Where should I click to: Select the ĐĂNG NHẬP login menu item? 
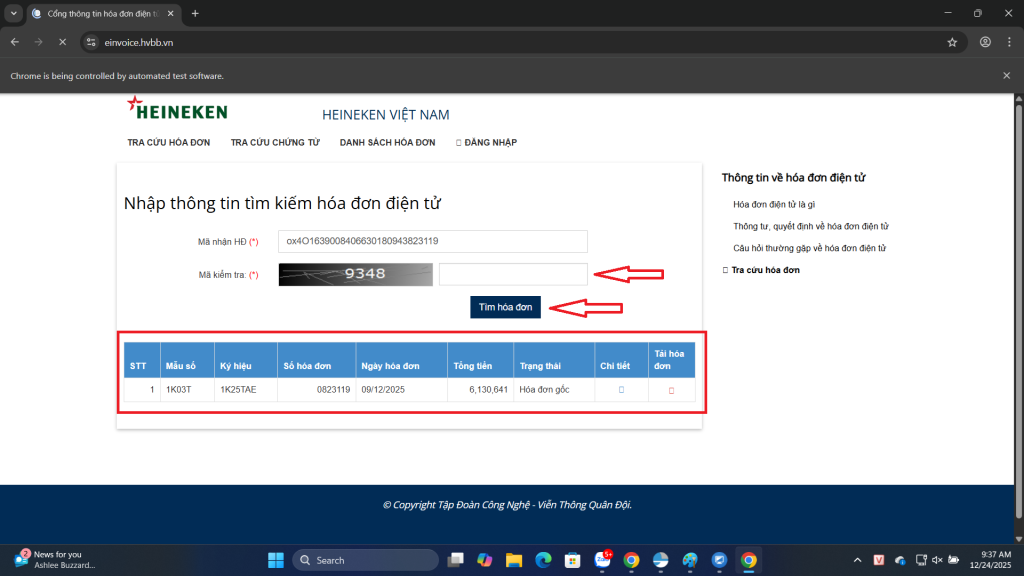coord(487,143)
